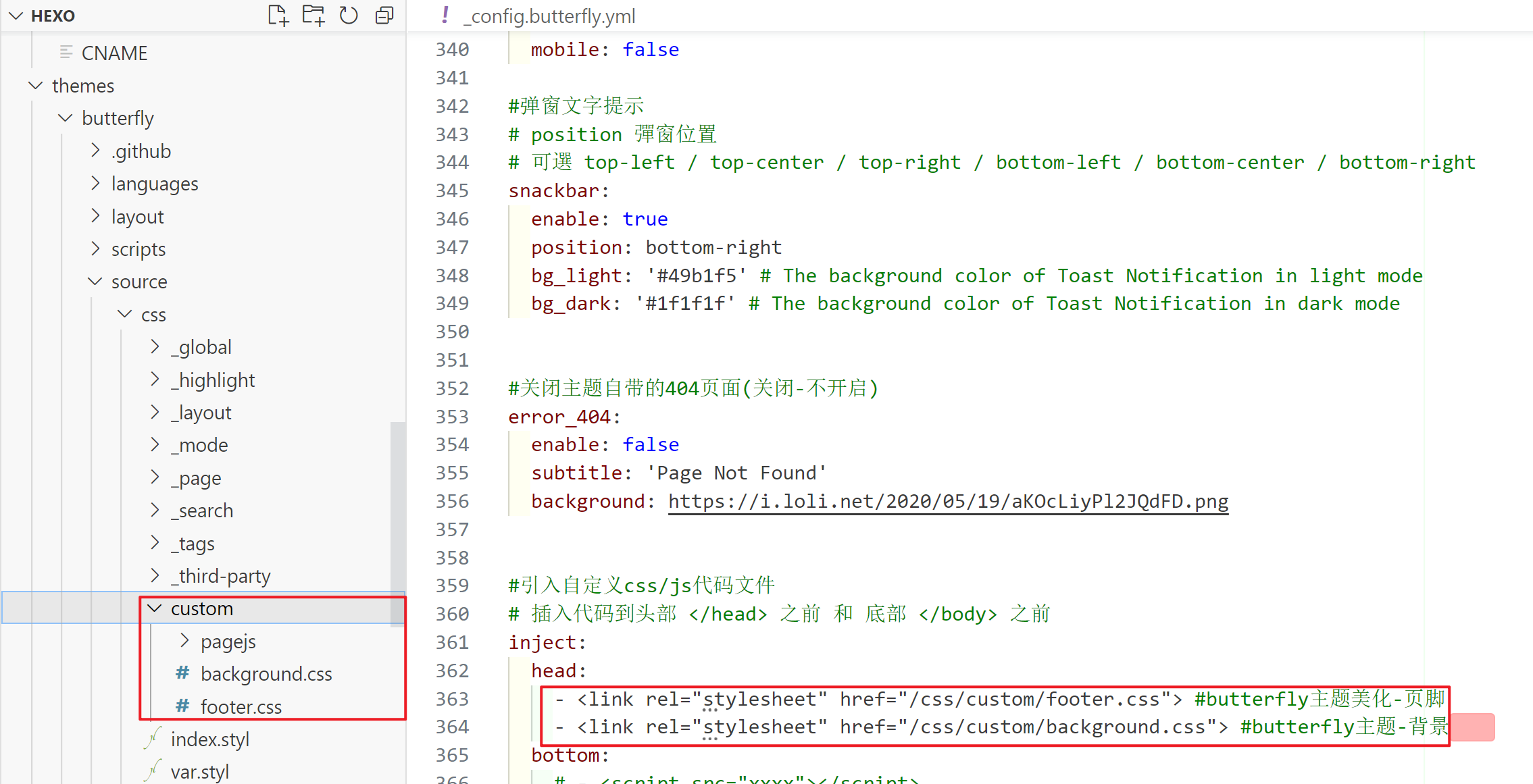The width and height of the screenshot is (1533, 784).
Task: Open the var.styl file
Action: pyautogui.click(x=199, y=771)
